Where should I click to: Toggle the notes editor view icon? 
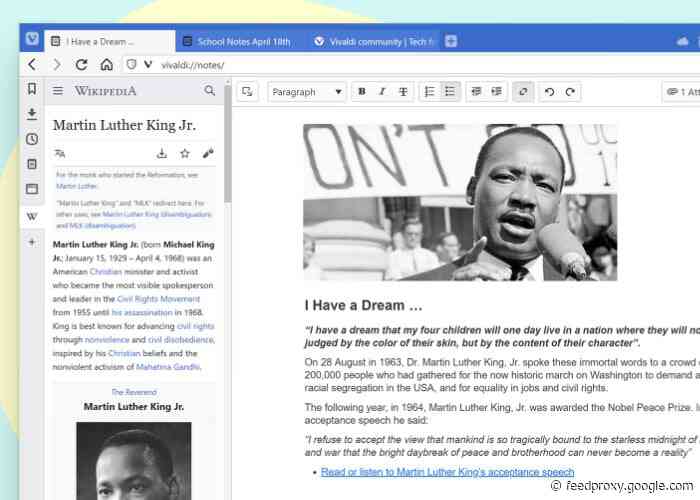247,92
